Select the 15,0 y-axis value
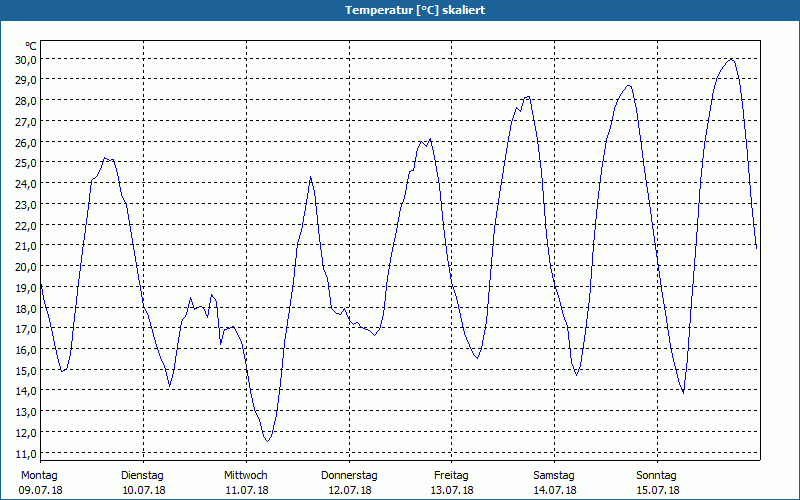This screenshot has height=500, width=800. 26,370
